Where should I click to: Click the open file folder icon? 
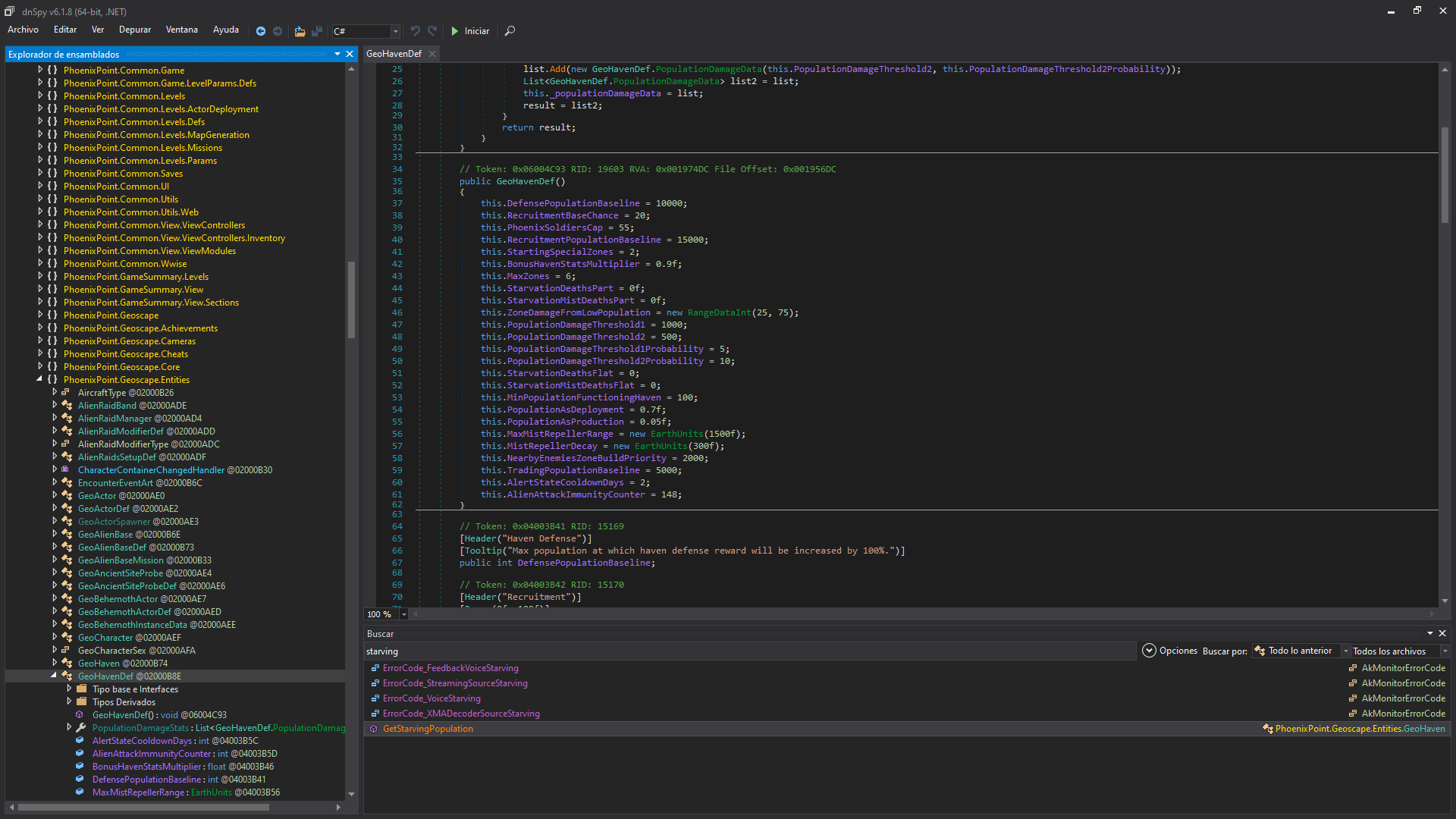click(300, 31)
